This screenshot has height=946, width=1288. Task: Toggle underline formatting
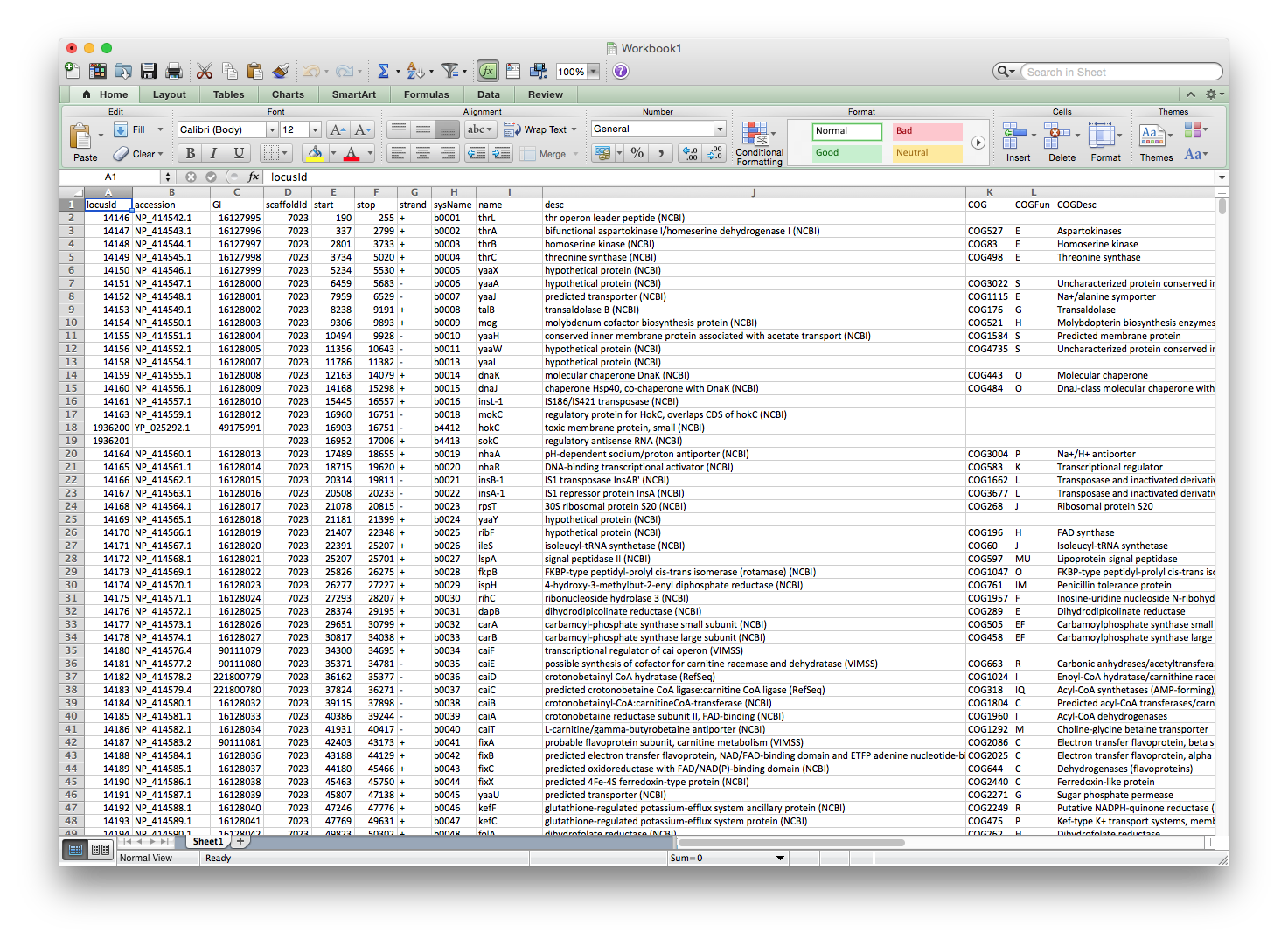point(237,153)
